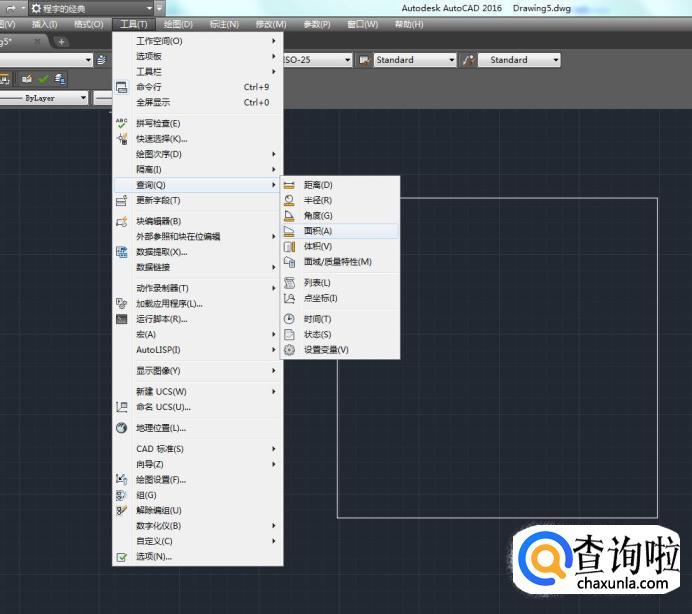Click the green checkmark toolbar icon

pos(43,79)
